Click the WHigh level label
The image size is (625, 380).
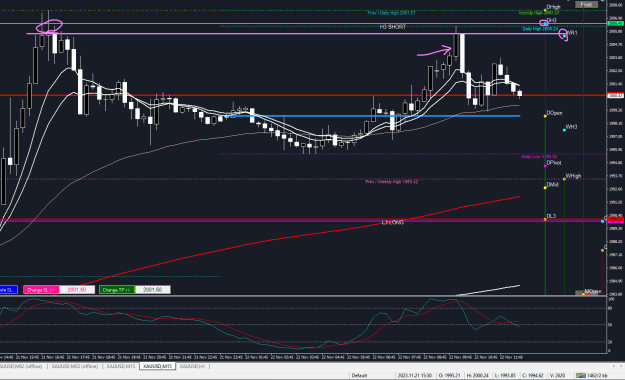[x=573, y=176]
